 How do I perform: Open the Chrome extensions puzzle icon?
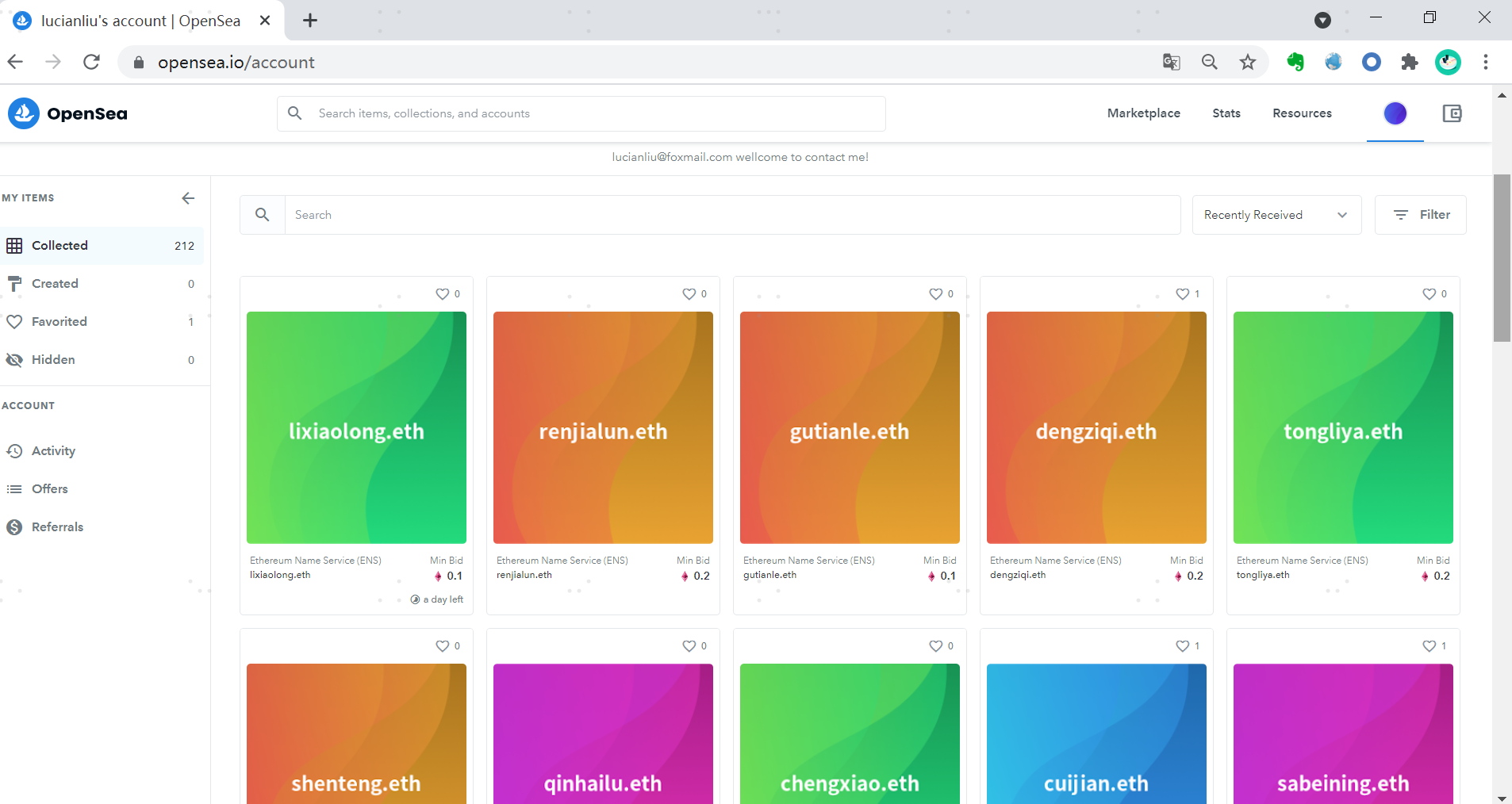point(1410,62)
